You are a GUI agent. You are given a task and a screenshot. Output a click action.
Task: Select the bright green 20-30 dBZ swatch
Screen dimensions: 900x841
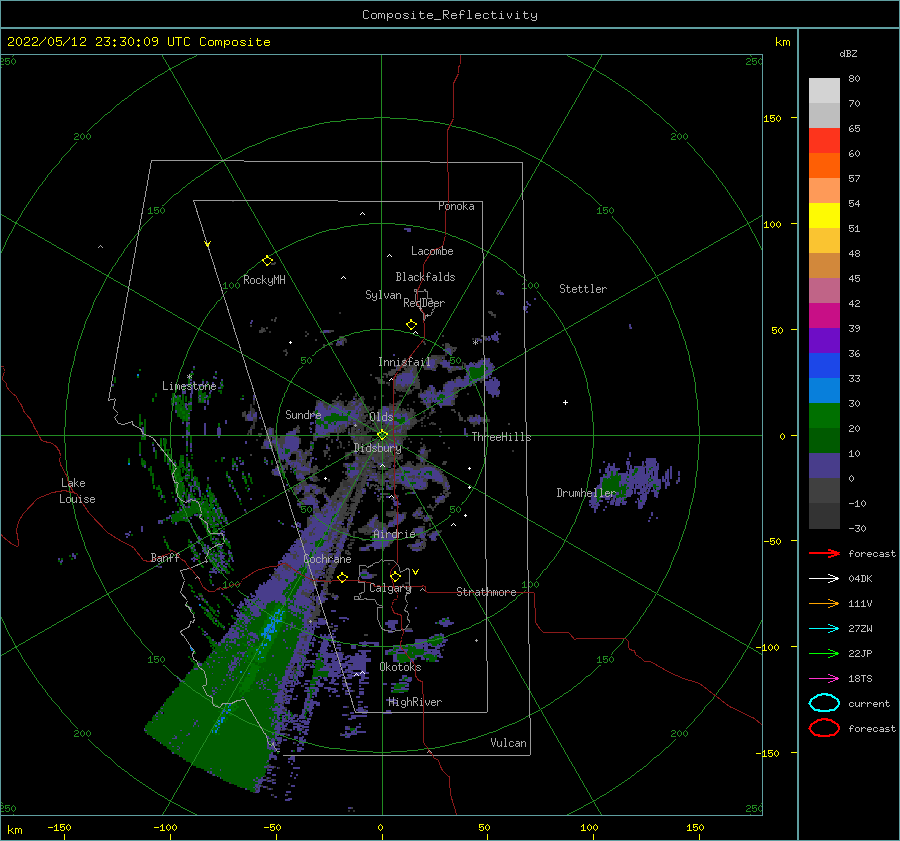(824, 416)
